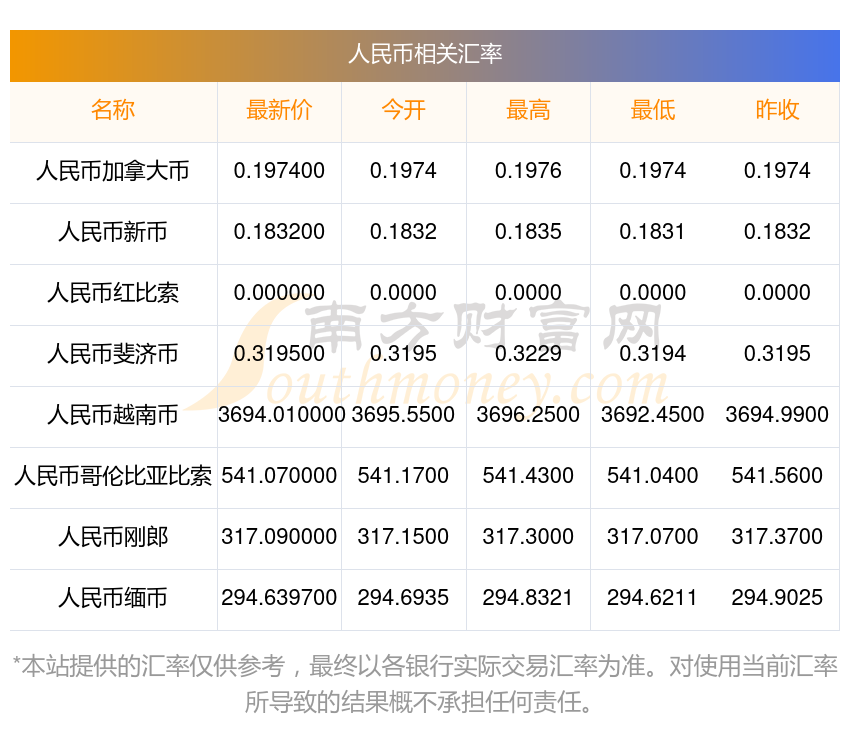The image size is (850, 733).
Task: Select the 最低 column header
Action: [x=653, y=111]
